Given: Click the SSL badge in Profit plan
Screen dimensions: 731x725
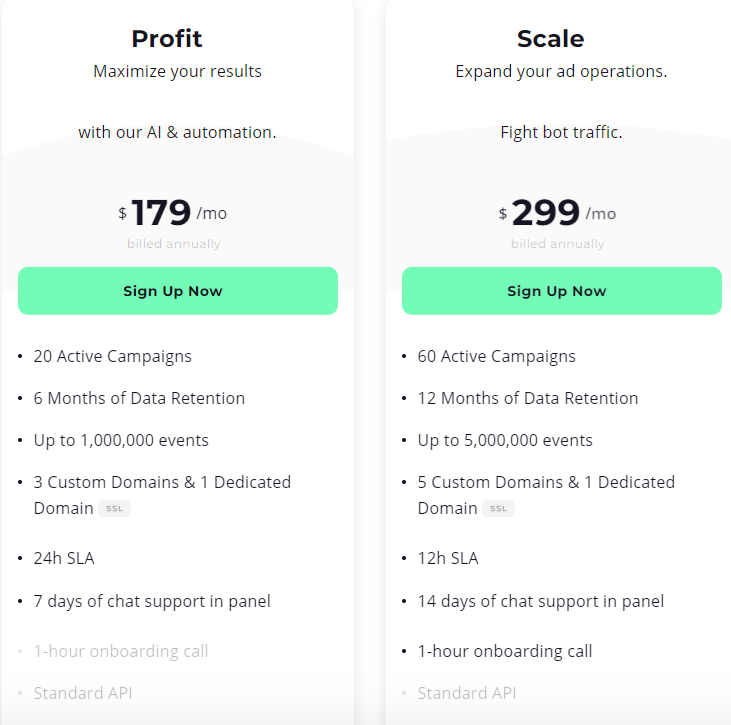Looking at the screenshot, I should (x=115, y=509).
